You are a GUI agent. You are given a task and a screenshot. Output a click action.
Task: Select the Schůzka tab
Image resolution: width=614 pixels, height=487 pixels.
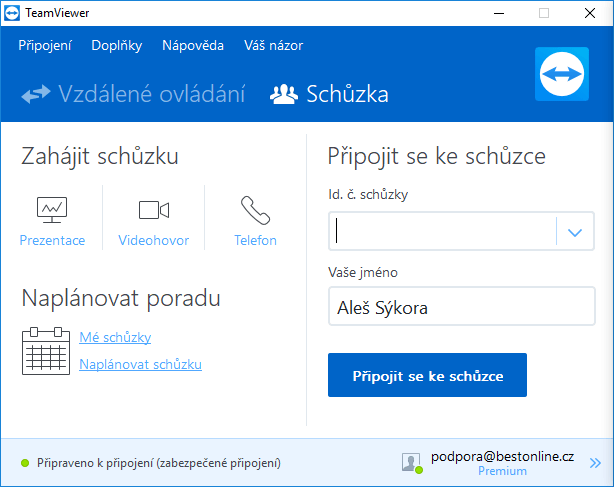329,94
